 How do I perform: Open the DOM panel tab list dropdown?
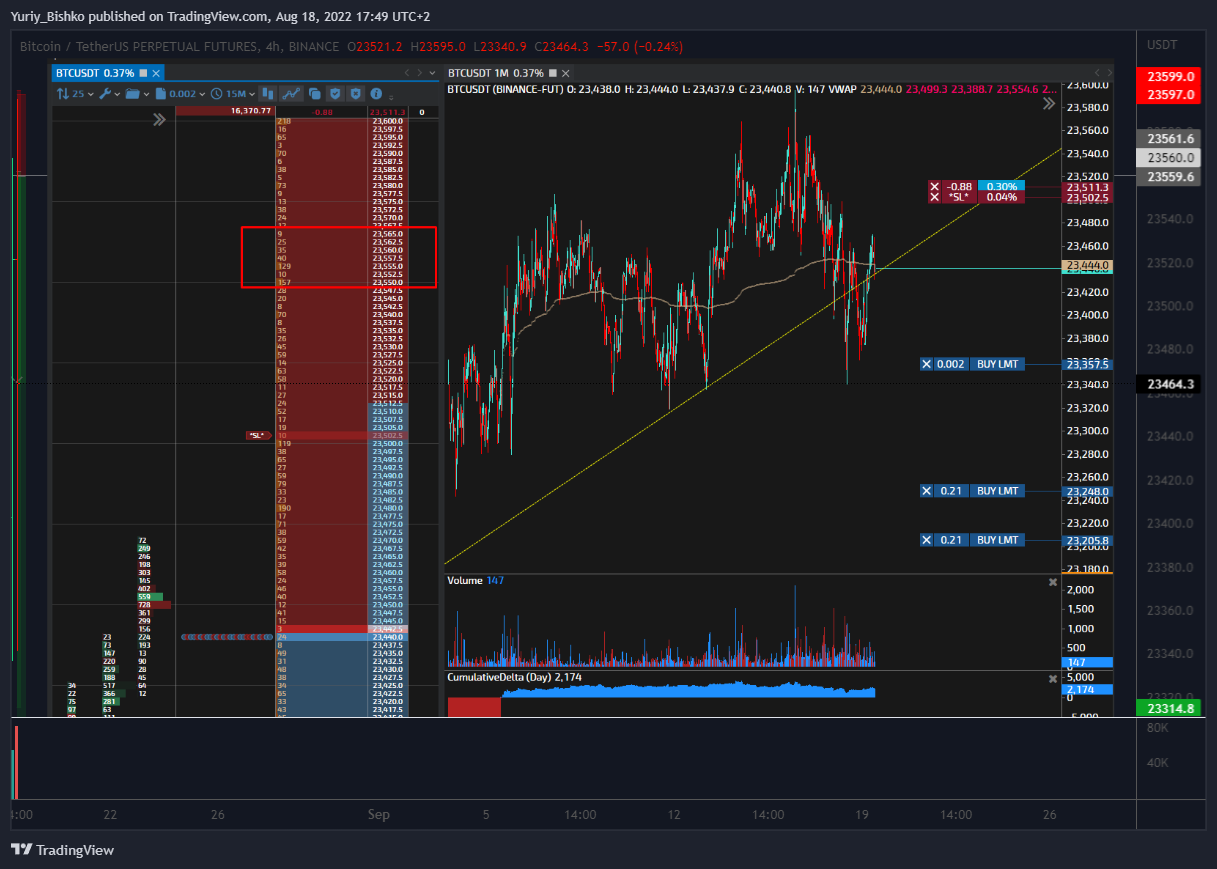click(x=432, y=73)
